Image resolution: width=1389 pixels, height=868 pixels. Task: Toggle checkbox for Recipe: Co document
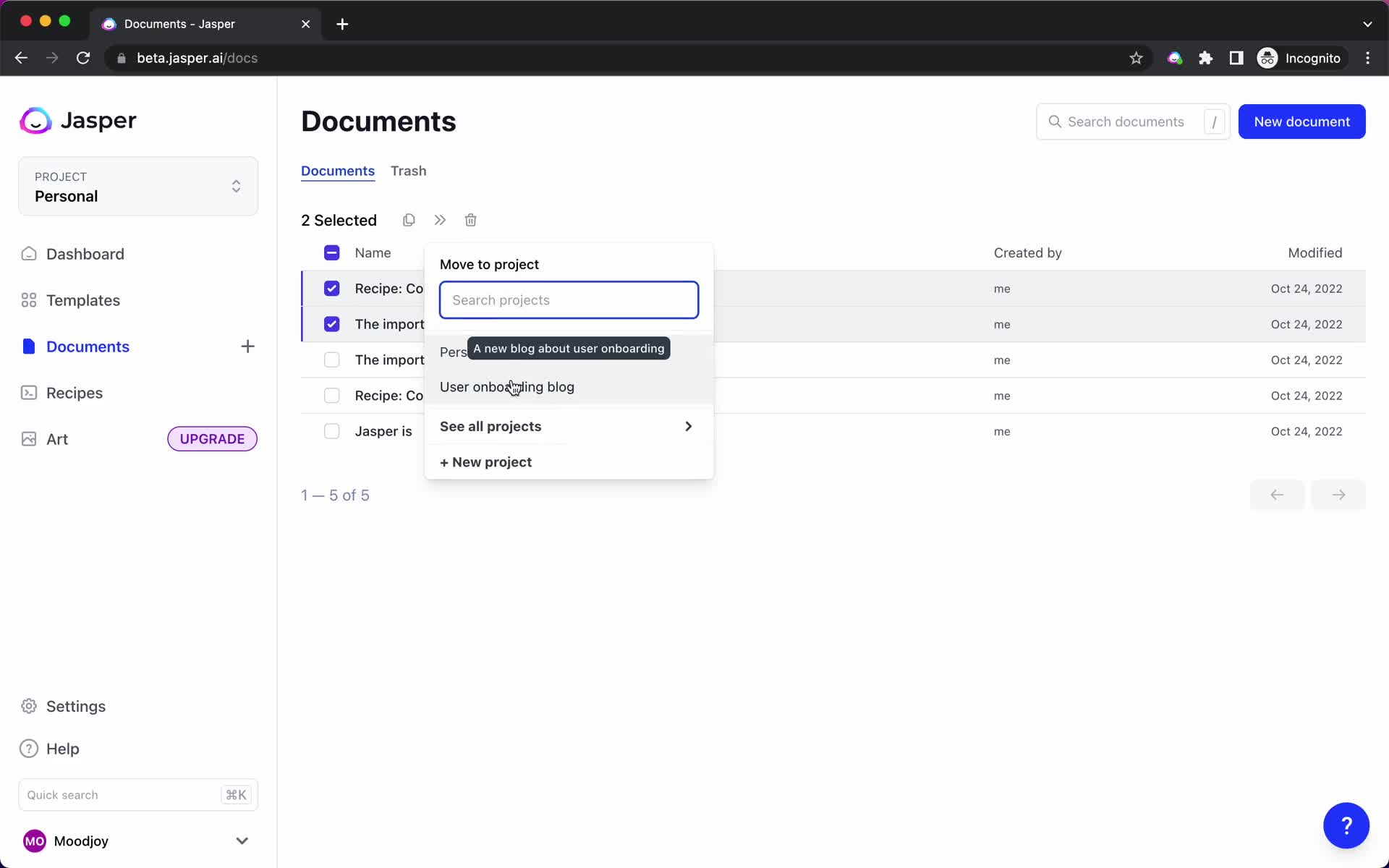coord(331,288)
